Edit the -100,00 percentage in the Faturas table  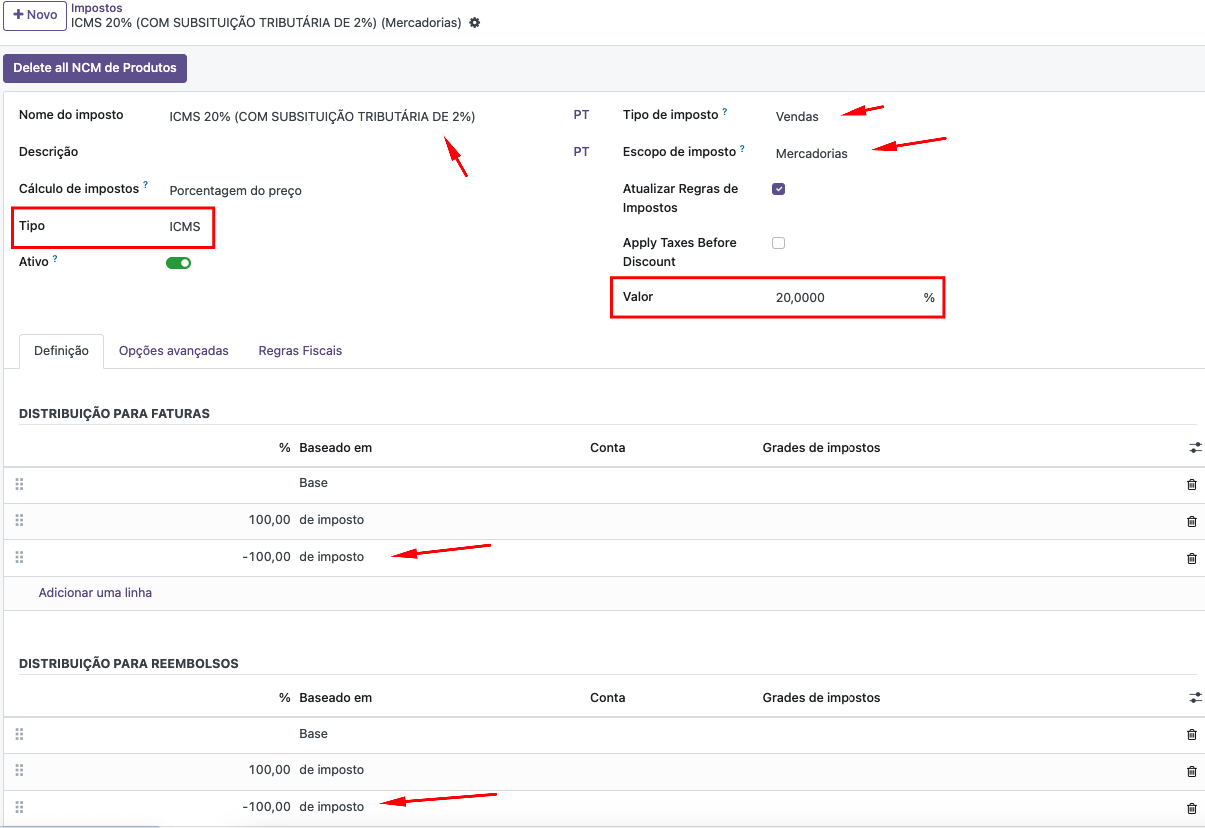click(266, 557)
